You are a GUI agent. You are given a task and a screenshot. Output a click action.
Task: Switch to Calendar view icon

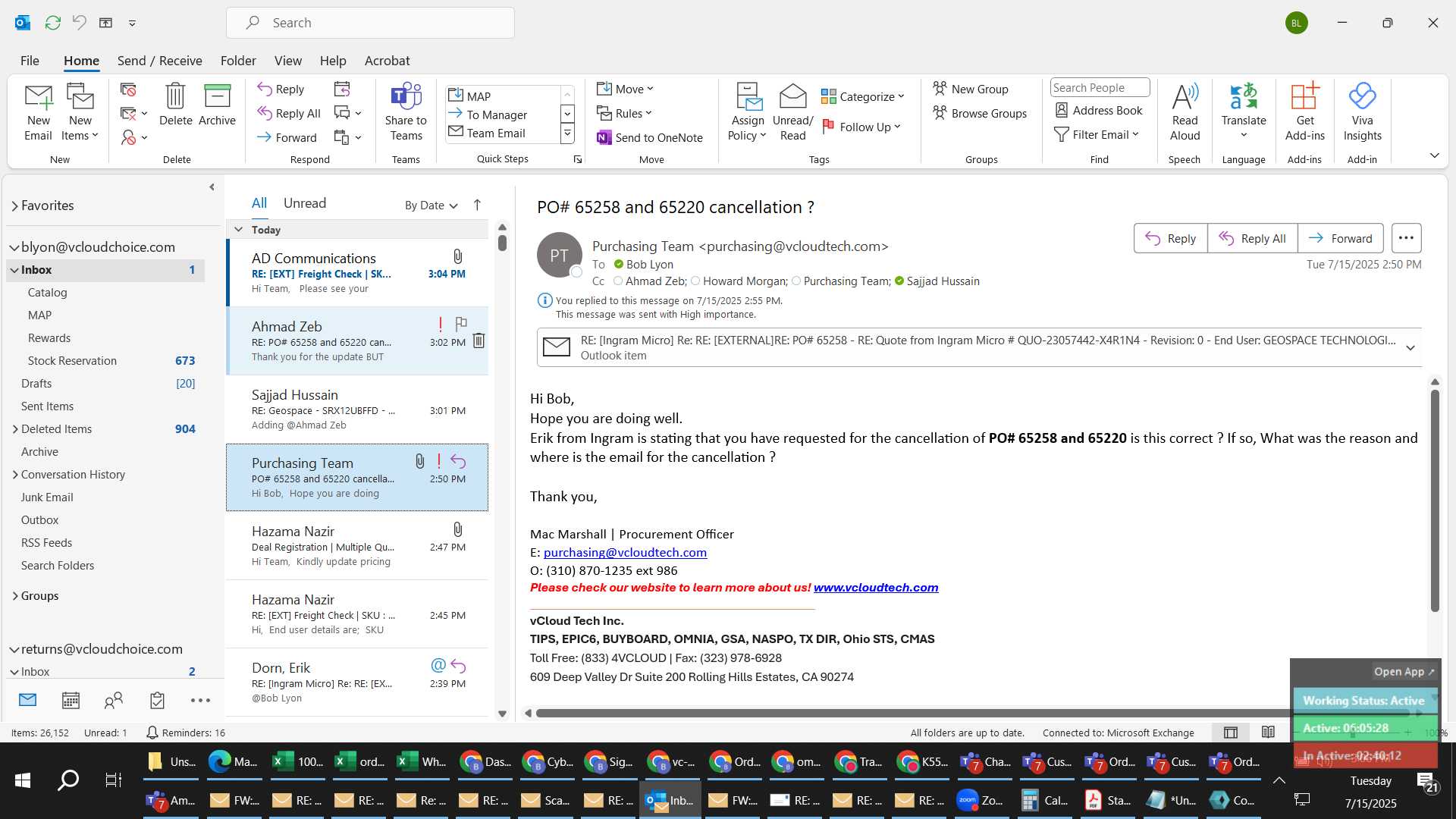(71, 700)
